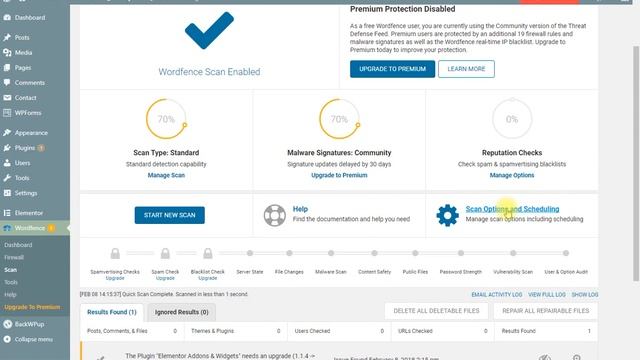Image resolution: width=640 pixels, height=360 pixels.
Task: Click Upgrade under Spamvertising Checks
Action: click(x=115, y=278)
